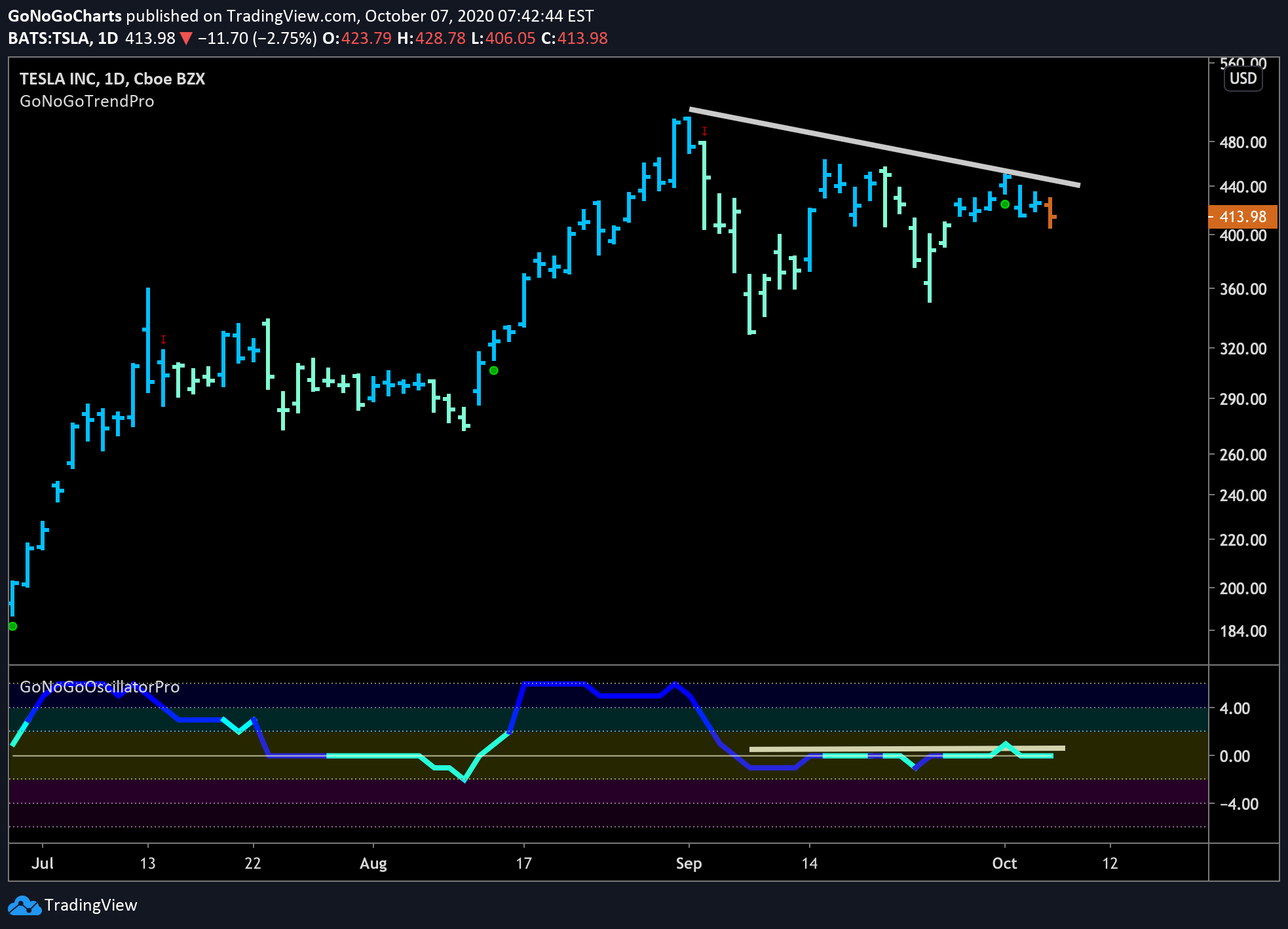Click the 290.00 price axis label
Image resolution: width=1288 pixels, height=929 pixels.
[1243, 399]
